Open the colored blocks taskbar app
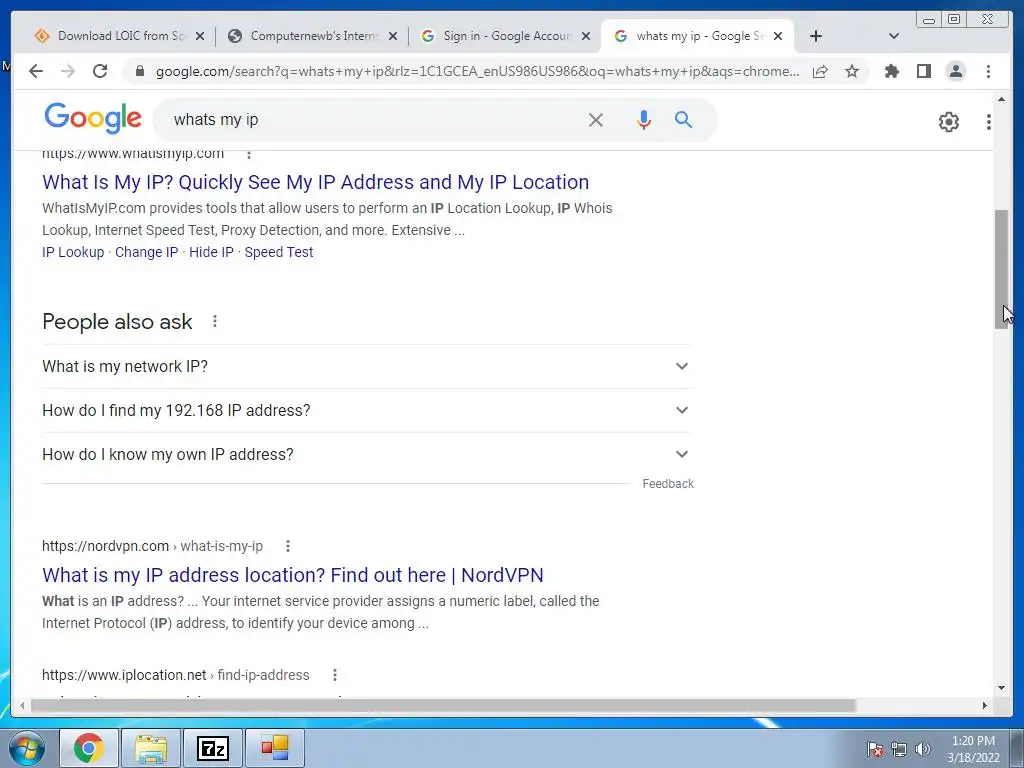 tap(275, 748)
